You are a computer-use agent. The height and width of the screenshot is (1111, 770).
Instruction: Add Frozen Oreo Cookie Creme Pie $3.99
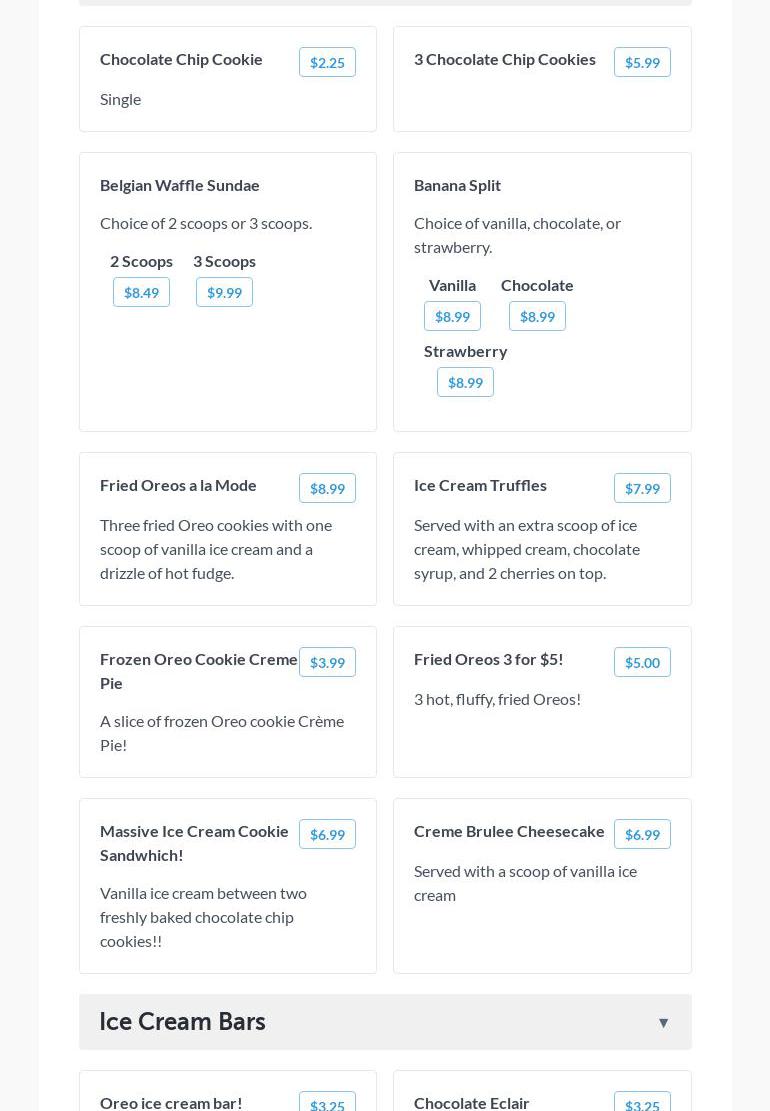(327, 662)
